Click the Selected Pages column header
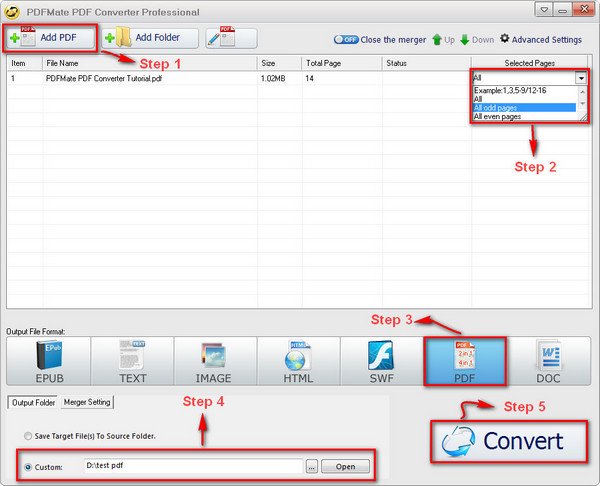Viewport: 600px width, 486px height. [530, 63]
